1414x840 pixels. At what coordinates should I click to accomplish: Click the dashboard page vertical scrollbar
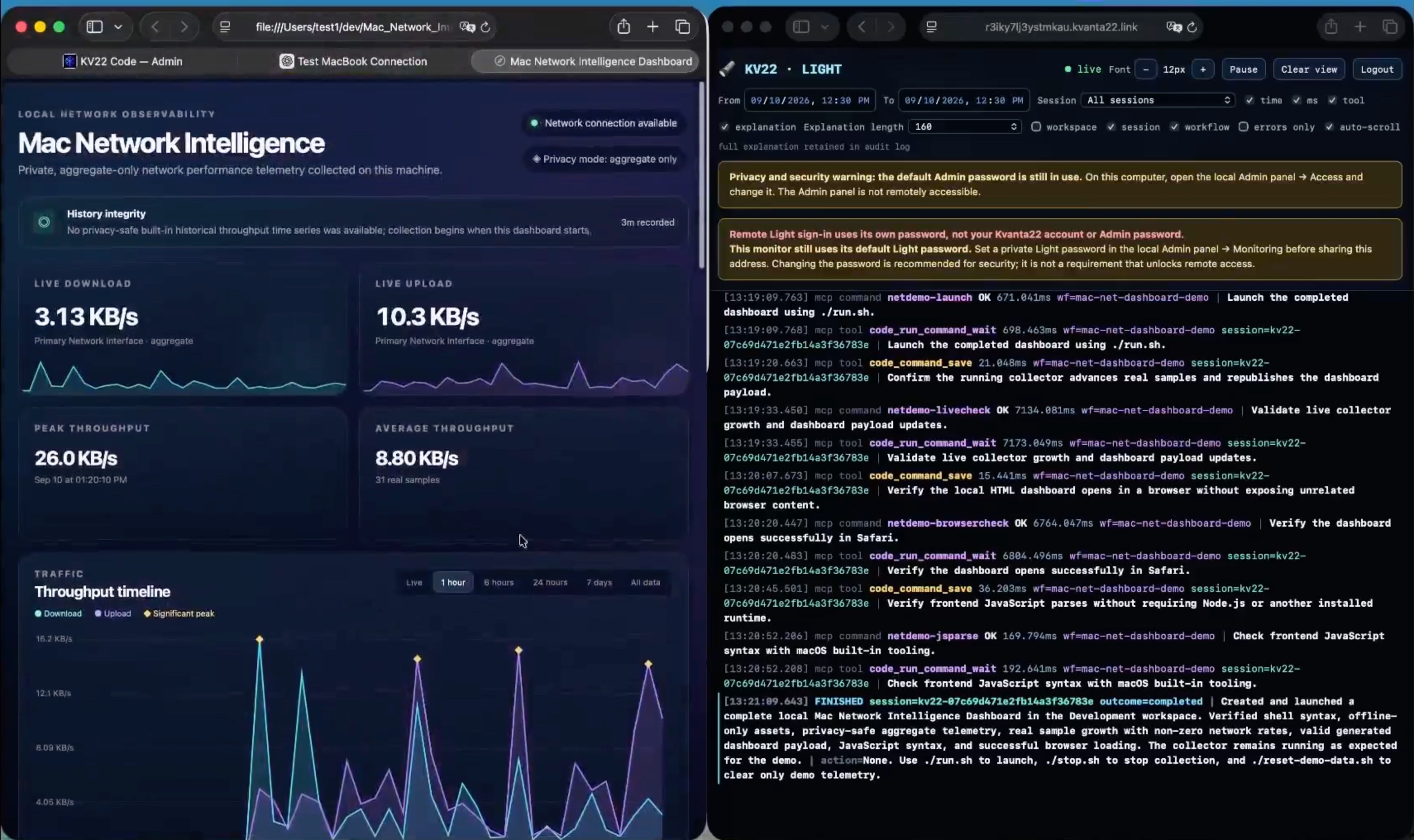(701, 175)
